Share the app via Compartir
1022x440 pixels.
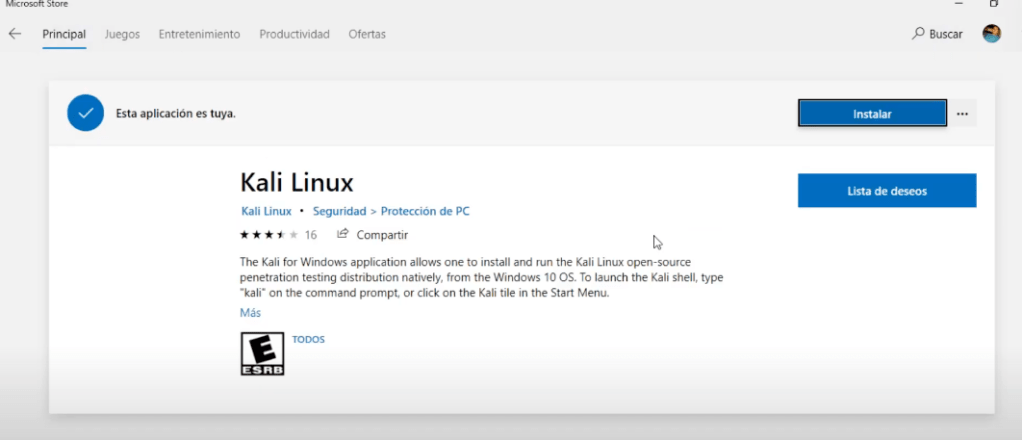point(373,234)
